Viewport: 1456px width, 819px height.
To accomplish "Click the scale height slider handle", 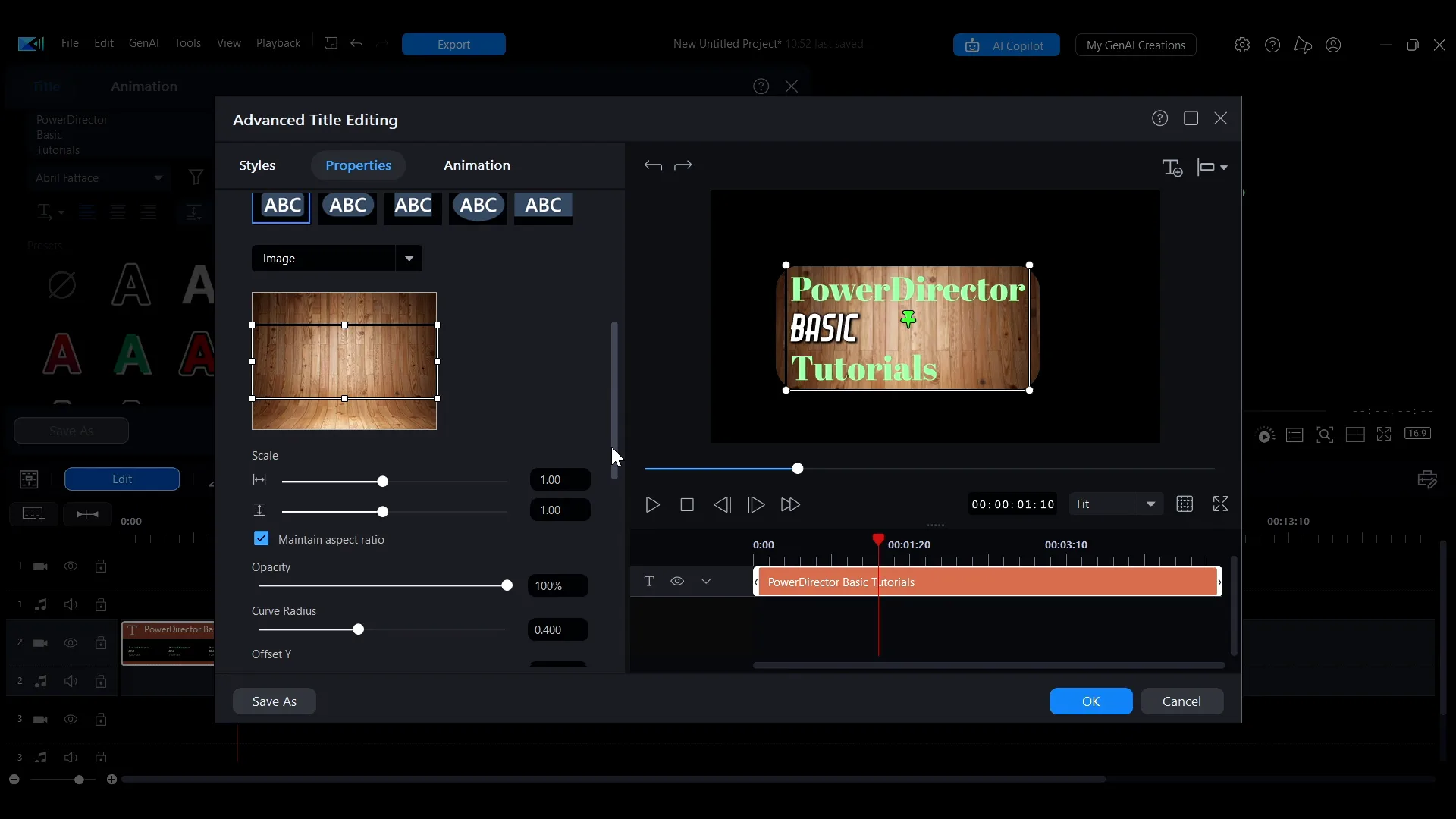I will click(x=383, y=512).
